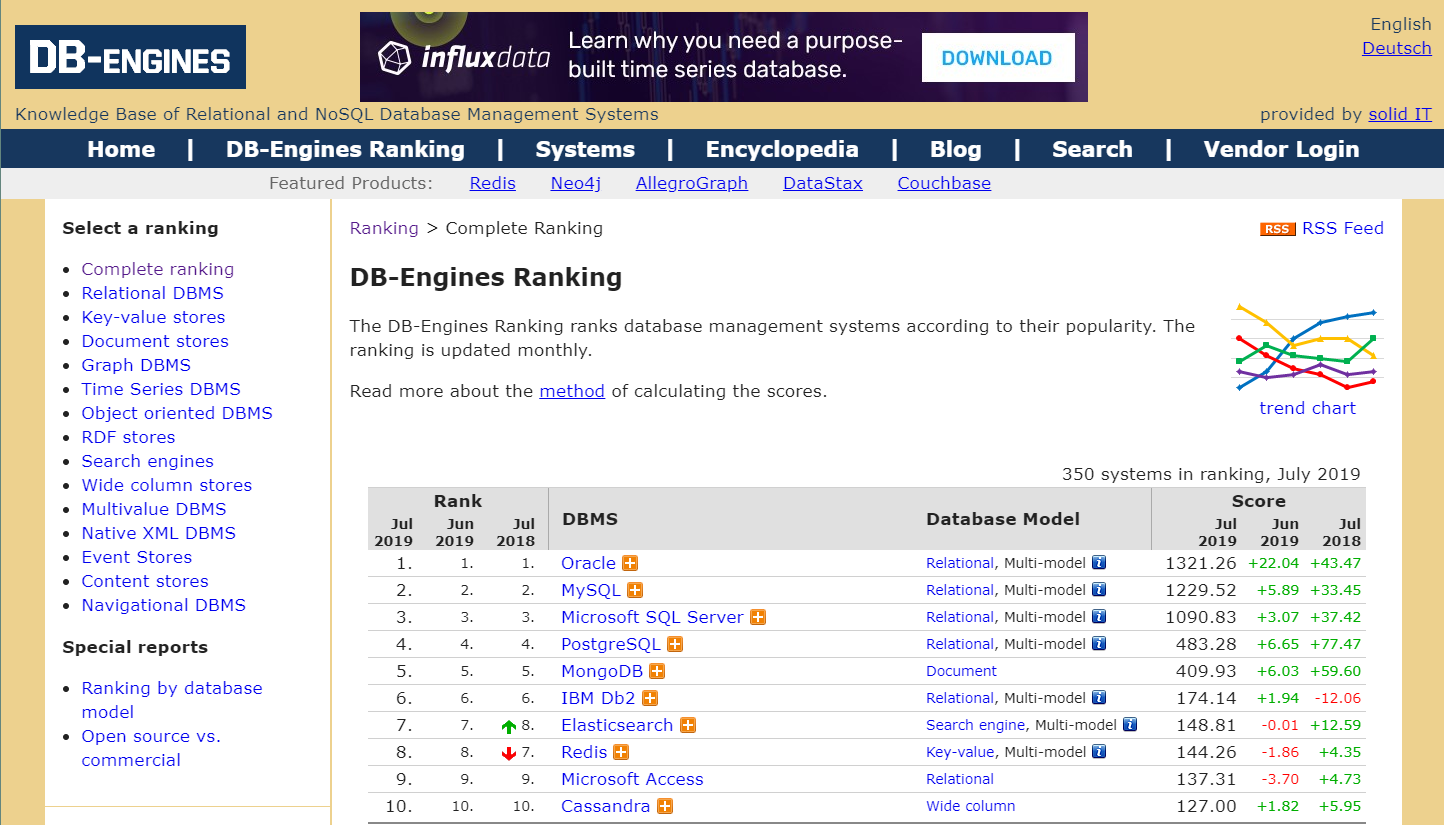Select Complete ranking in sidebar
Image resolution: width=1444 pixels, height=825 pixels.
click(158, 269)
